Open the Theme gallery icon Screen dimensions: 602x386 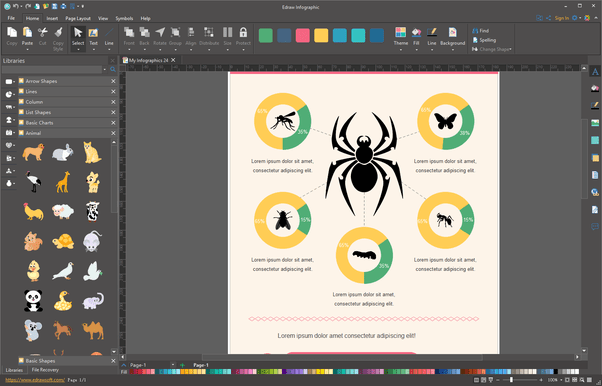[x=400, y=33]
